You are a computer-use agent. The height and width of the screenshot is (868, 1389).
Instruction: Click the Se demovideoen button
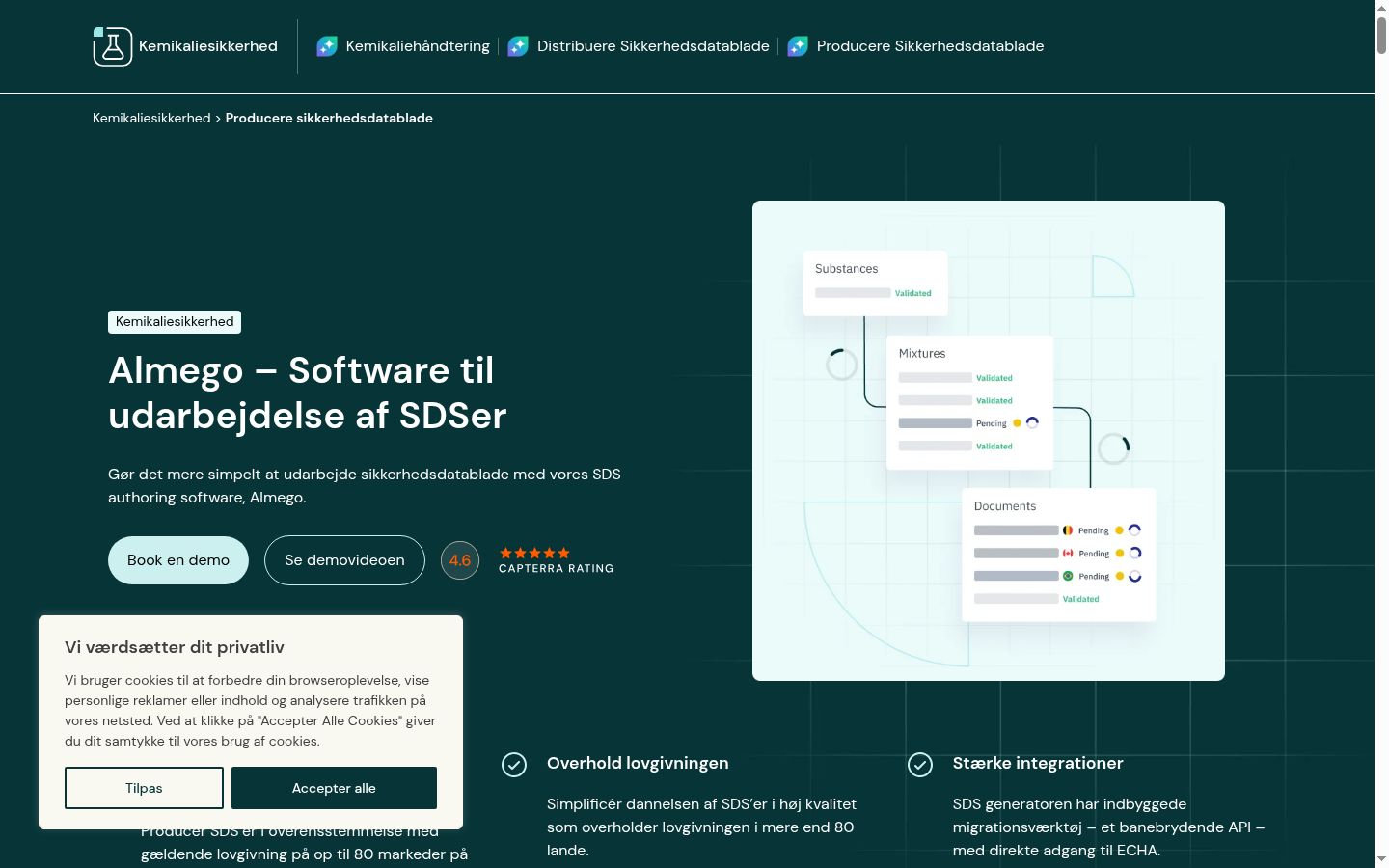[x=344, y=560]
